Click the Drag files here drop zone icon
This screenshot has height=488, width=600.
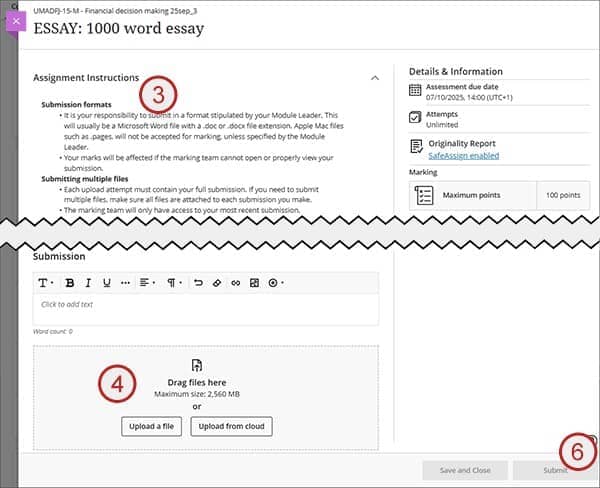(x=197, y=366)
